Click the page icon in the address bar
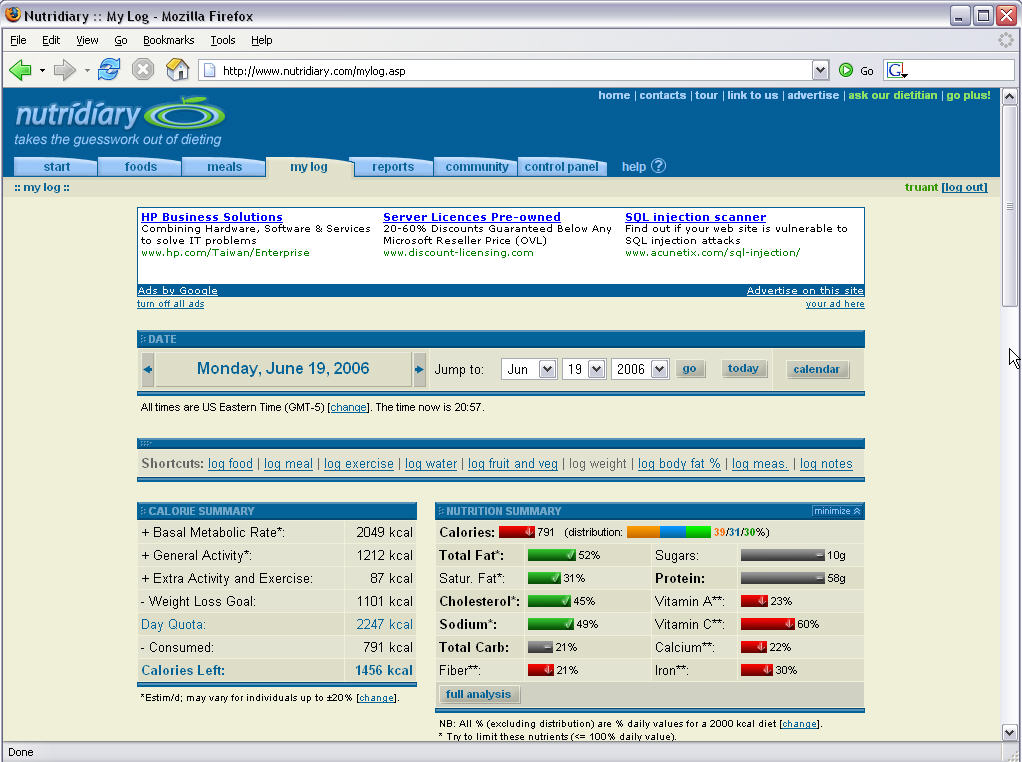Screen dimensions: 1022x762 210,70
